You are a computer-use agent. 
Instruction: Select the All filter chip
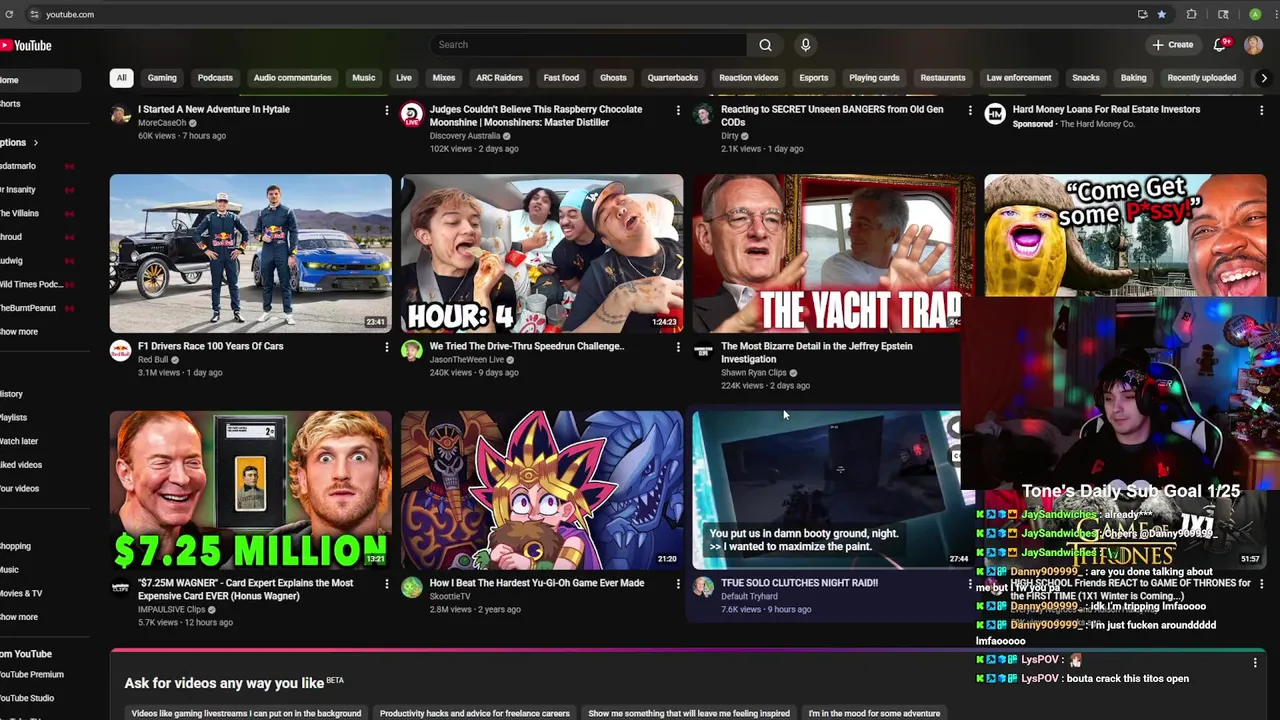point(121,78)
